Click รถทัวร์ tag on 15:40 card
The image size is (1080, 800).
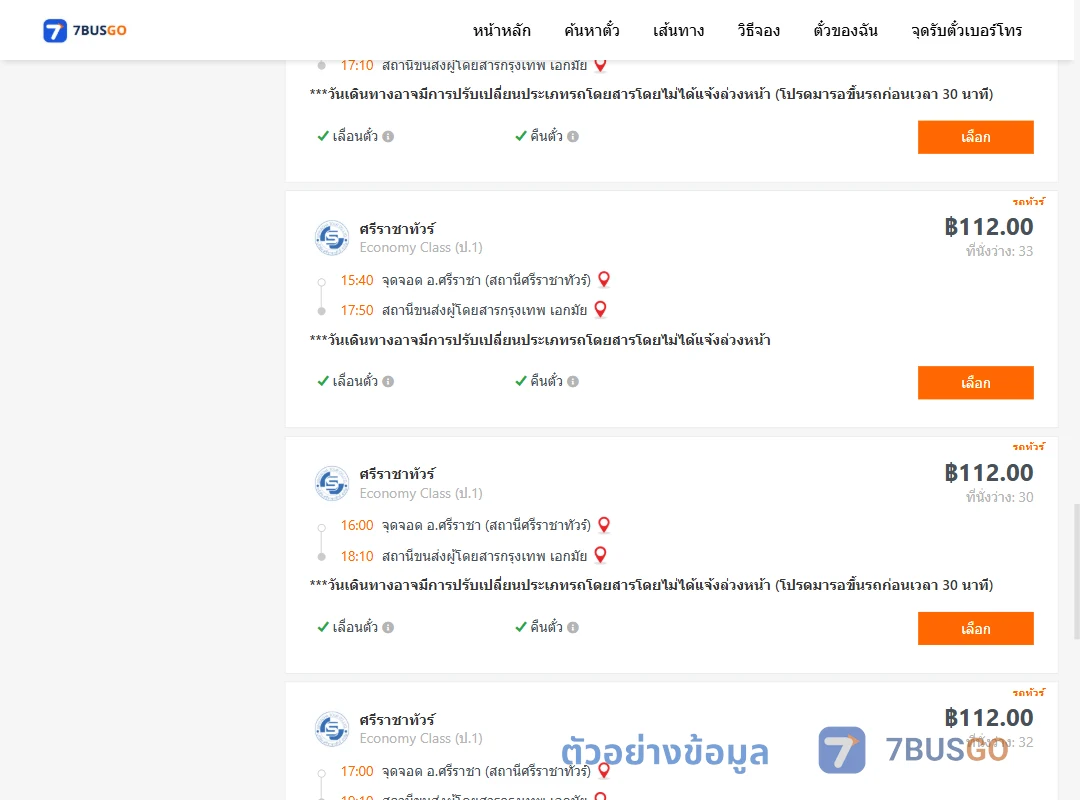click(x=1028, y=202)
